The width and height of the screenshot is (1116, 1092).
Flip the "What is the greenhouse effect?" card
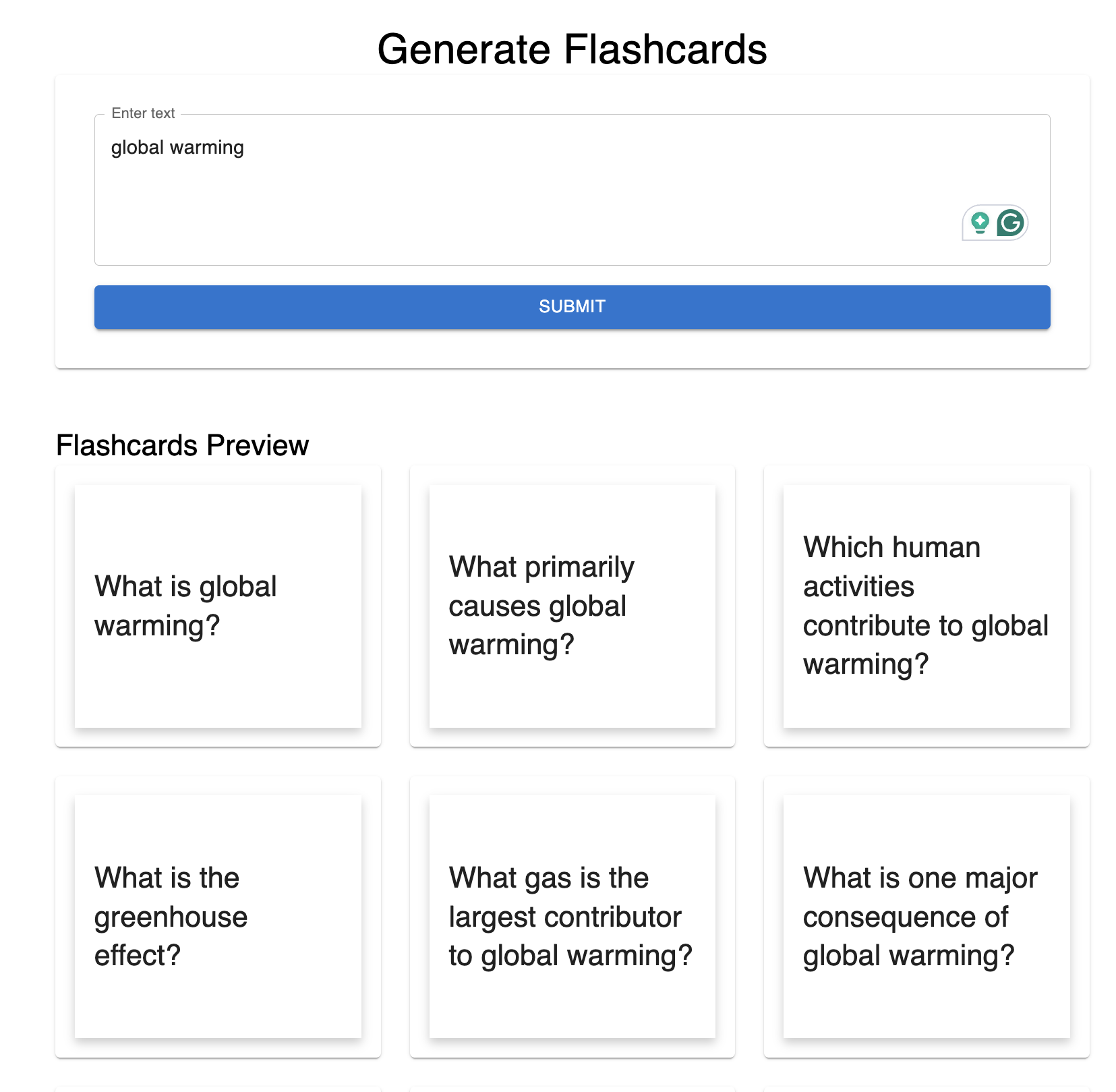(x=218, y=916)
